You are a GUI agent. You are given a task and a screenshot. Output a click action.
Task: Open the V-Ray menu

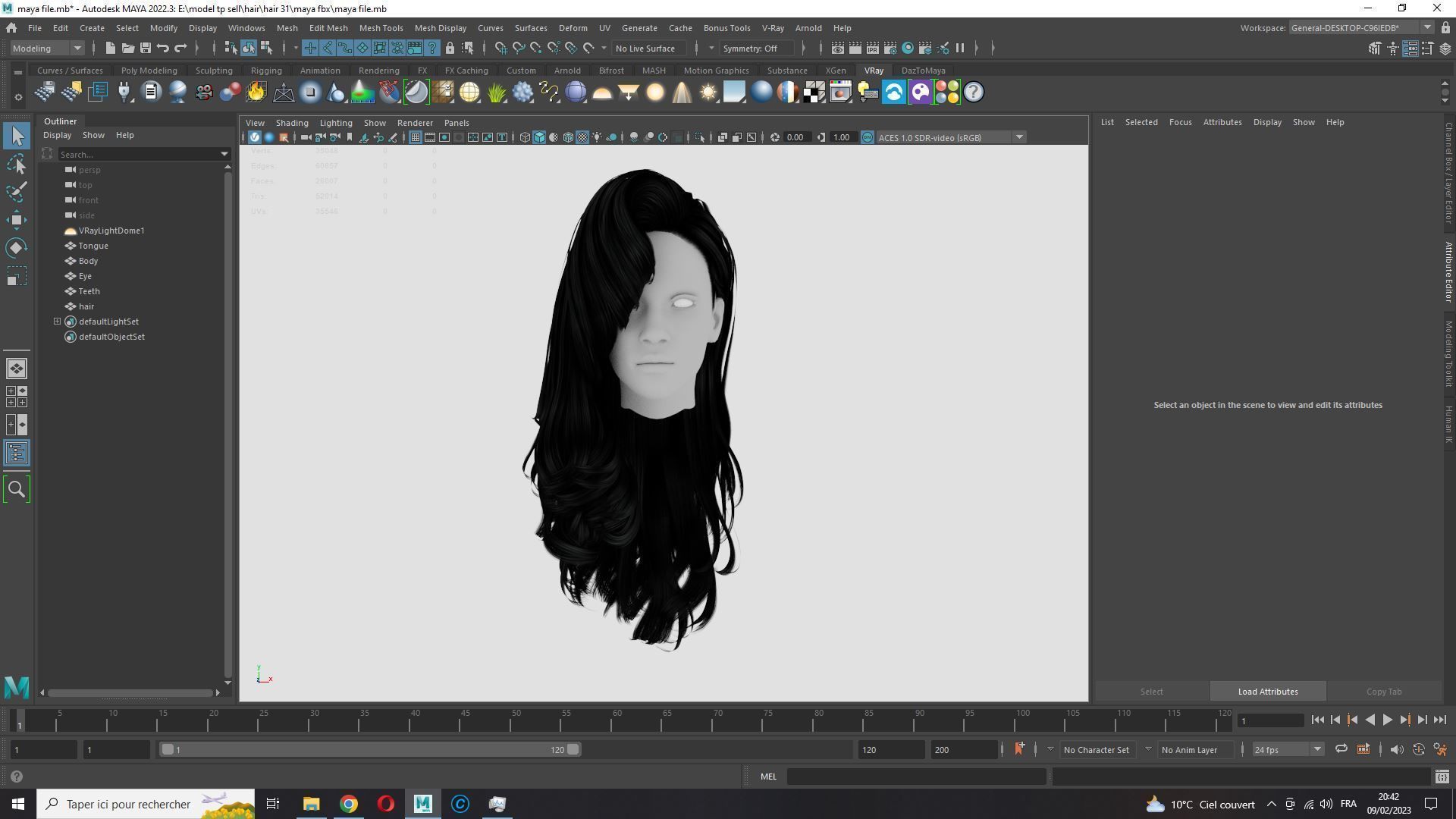[773, 28]
